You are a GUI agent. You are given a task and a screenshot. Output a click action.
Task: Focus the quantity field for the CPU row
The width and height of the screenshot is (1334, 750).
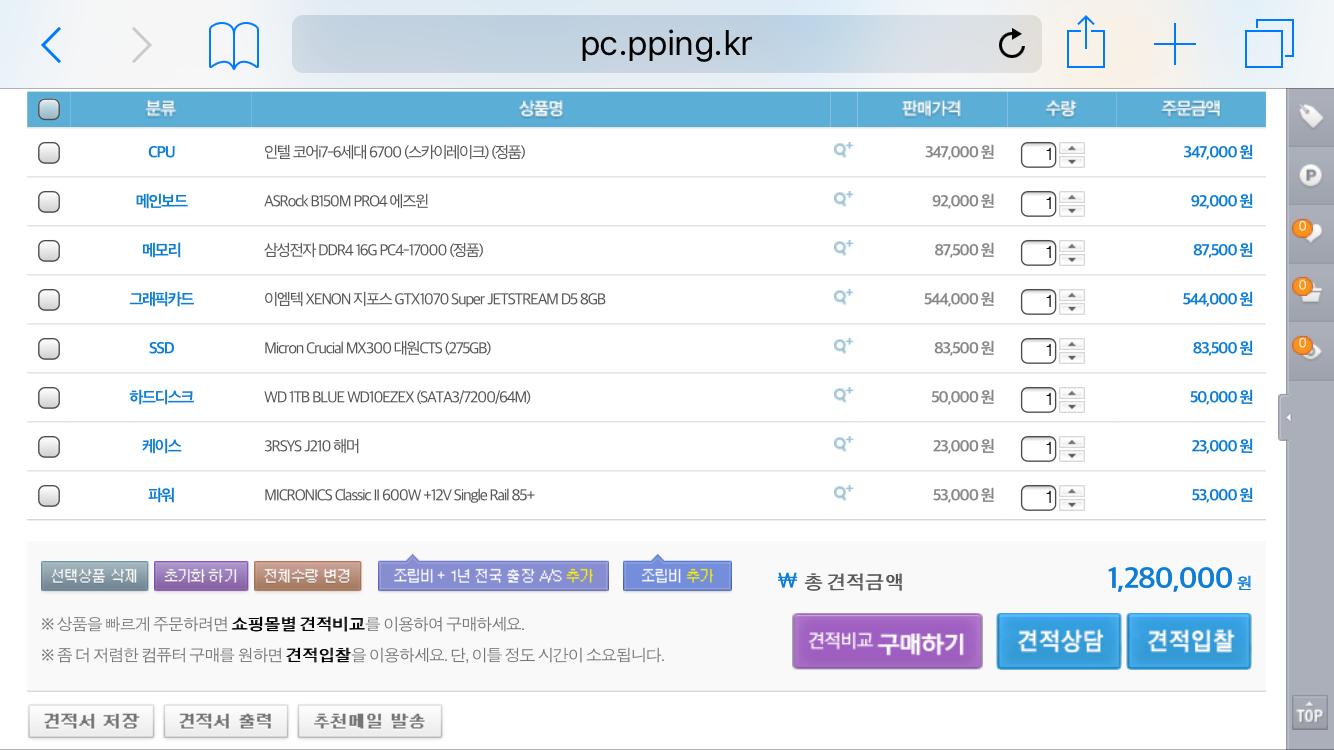[x=1039, y=155]
